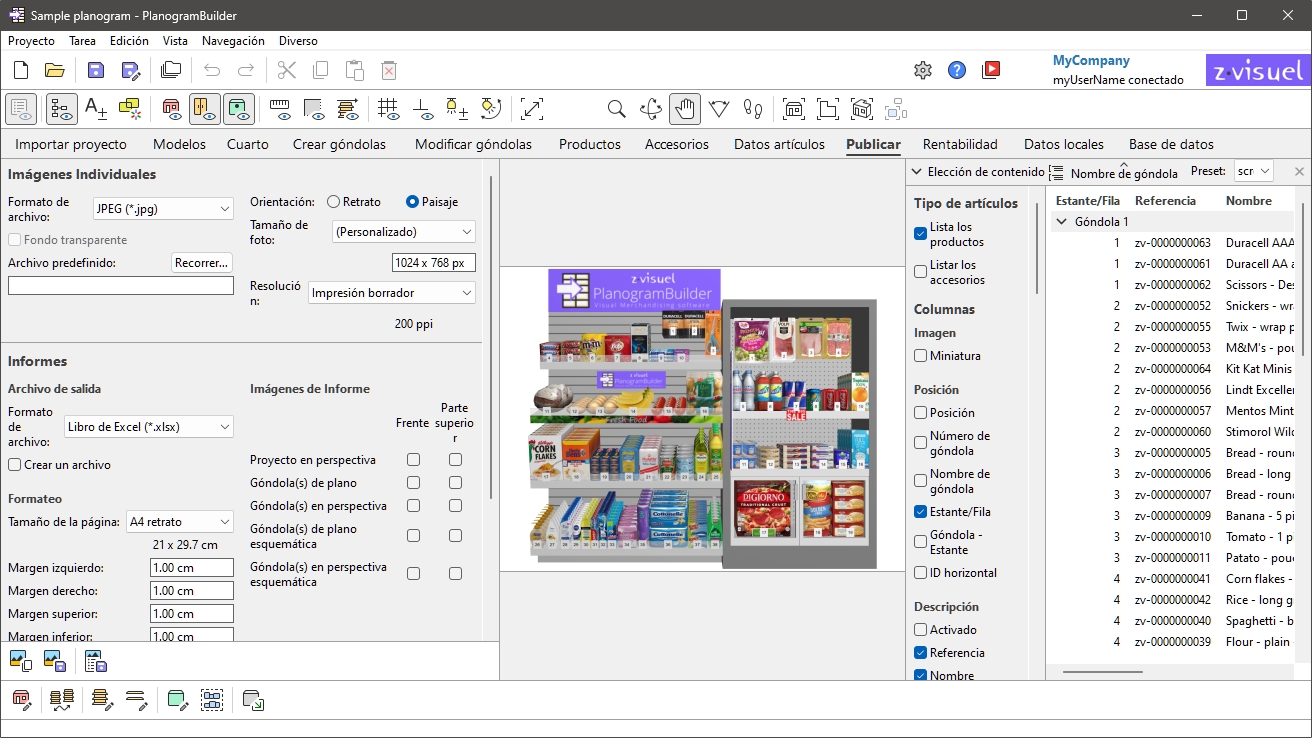
Task: Click copy image to clipboard icon
Action: coord(20,661)
